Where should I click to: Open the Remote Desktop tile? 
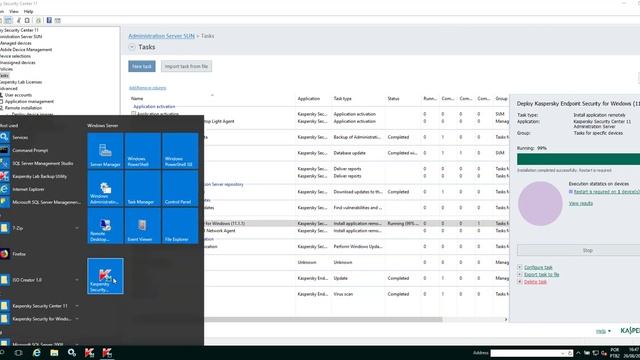click(x=105, y=226)
